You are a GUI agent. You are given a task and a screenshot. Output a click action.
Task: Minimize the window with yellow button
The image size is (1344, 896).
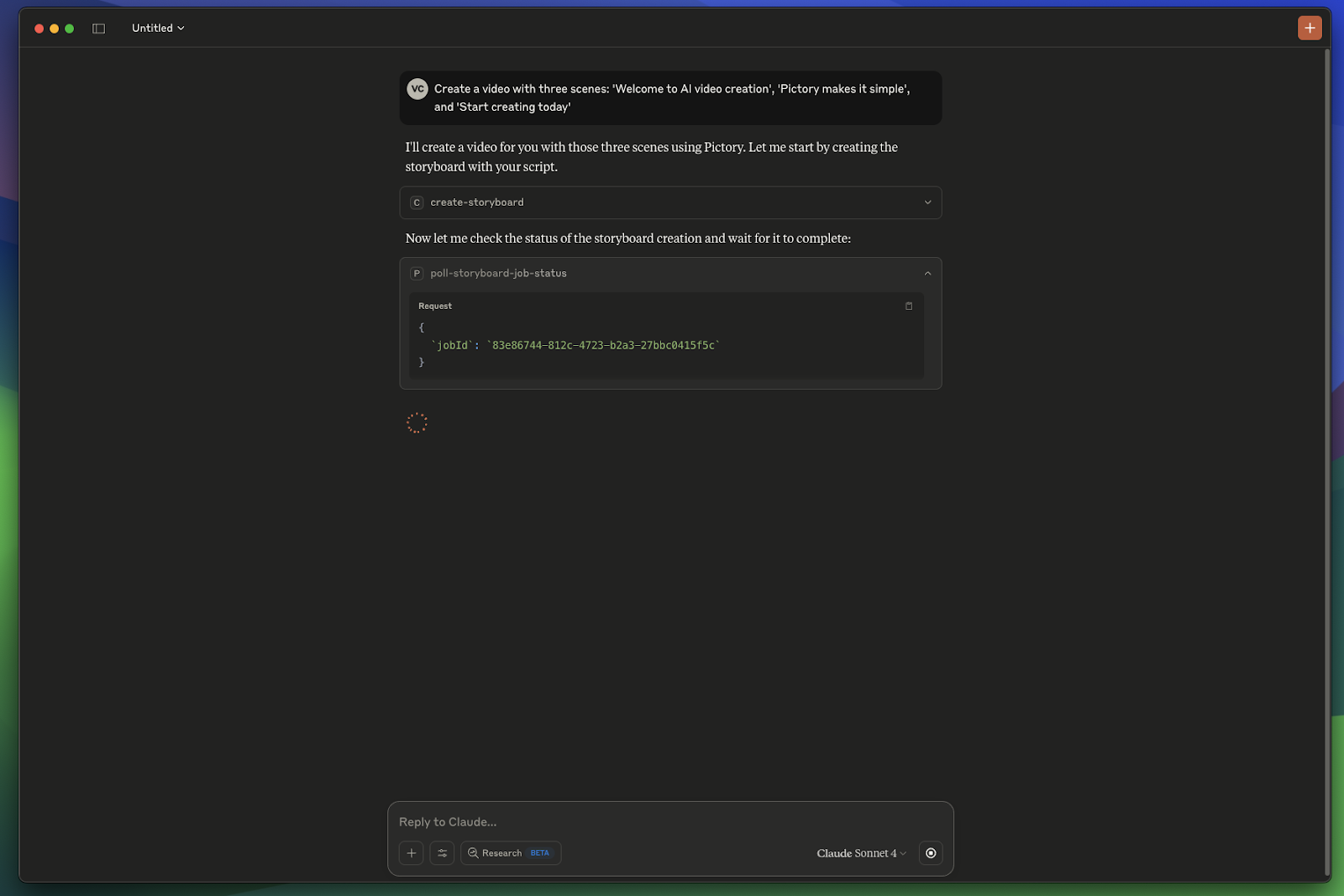[55, 29]
